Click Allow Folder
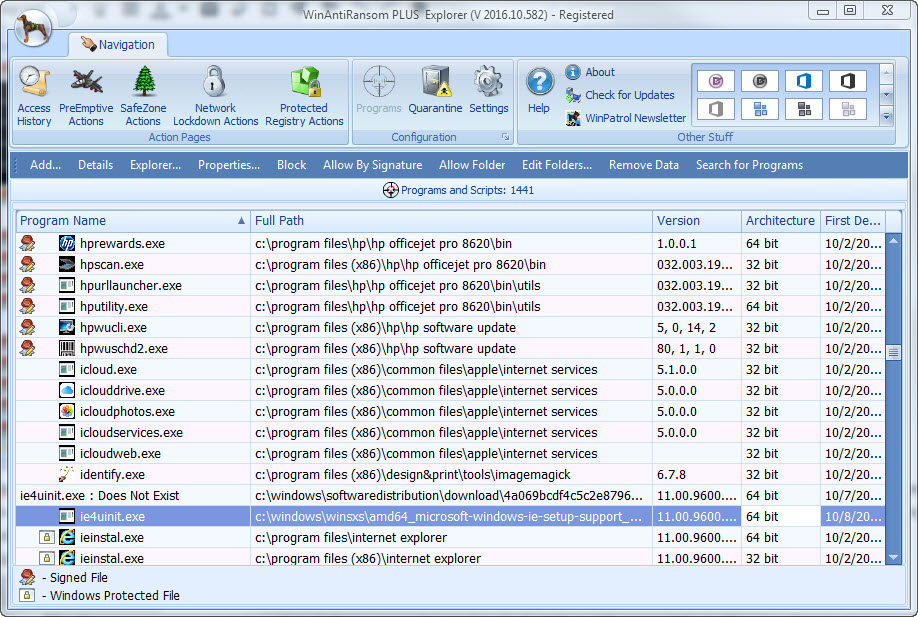The image size is (918, 617). (x=472, y=165)
